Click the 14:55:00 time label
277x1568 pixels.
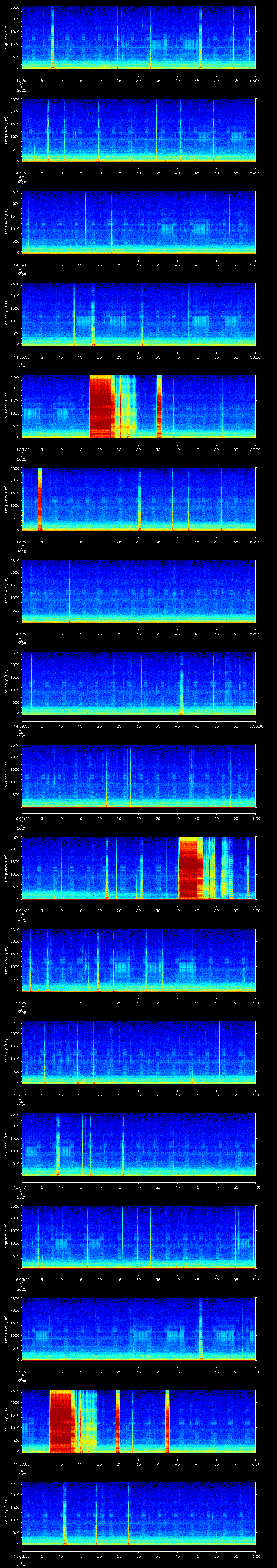click(x=22, y=357)
